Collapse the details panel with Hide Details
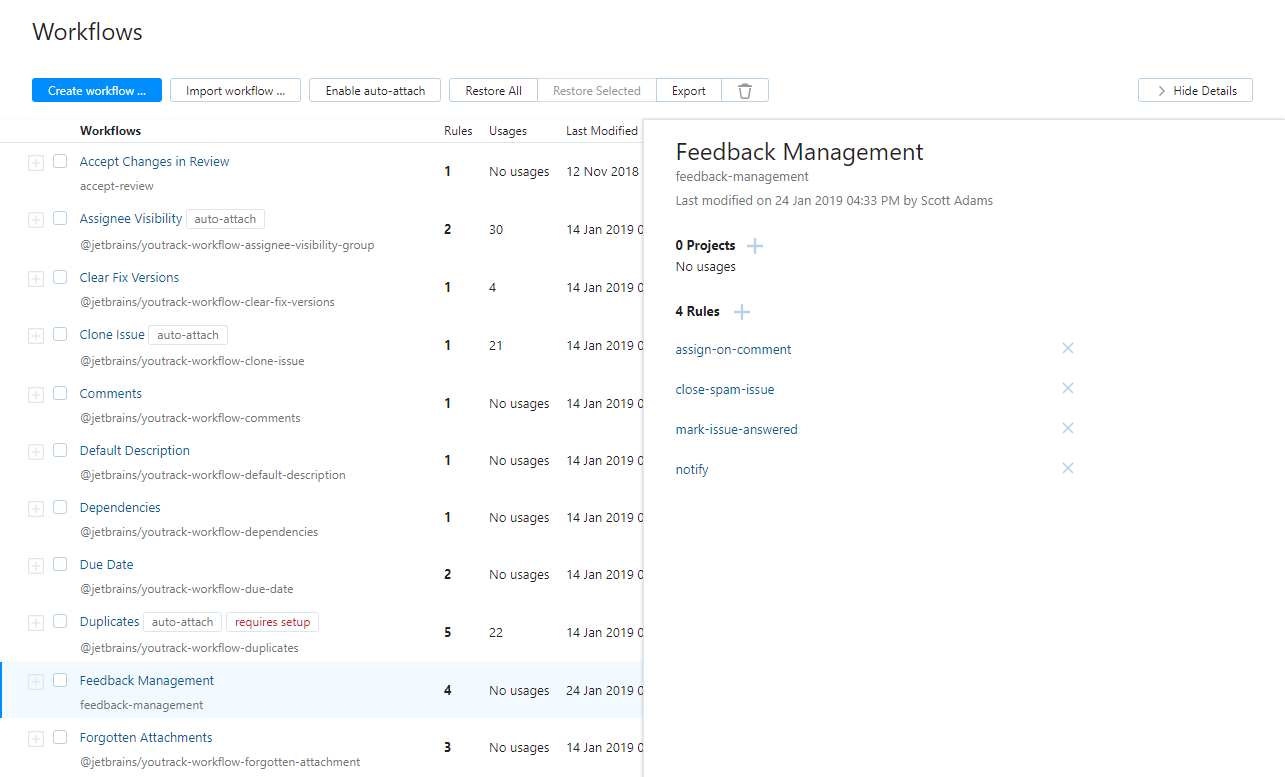This screenshot has width=1285, height=777. [1194, 90]
